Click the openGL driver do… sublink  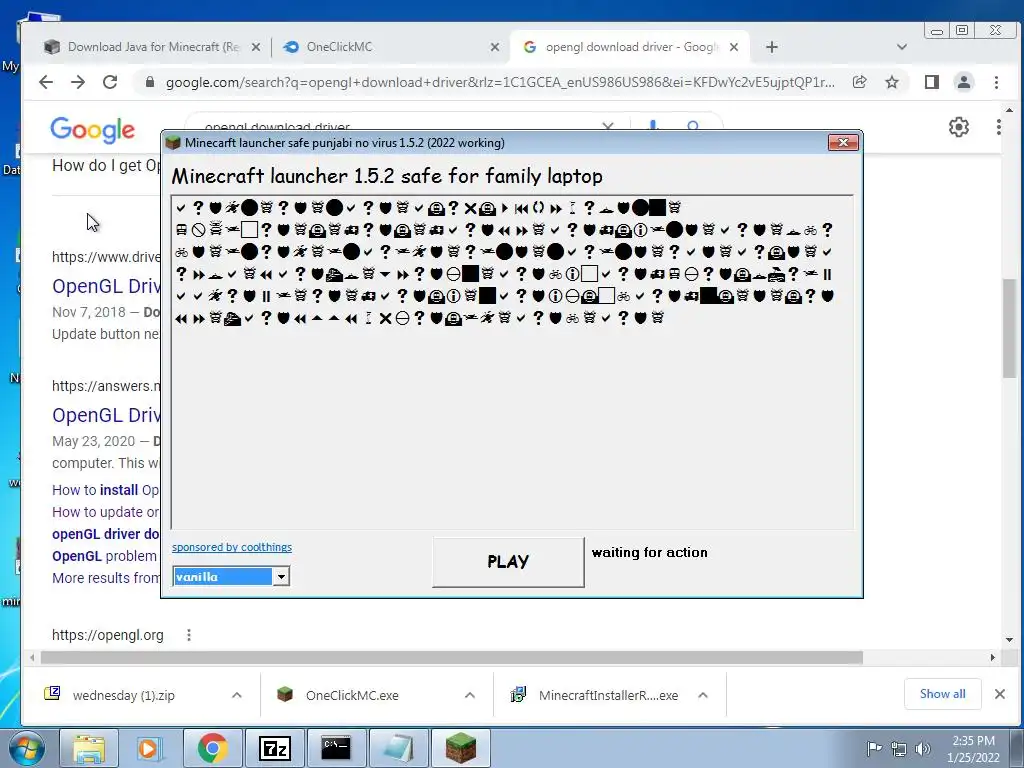(106, 534)
